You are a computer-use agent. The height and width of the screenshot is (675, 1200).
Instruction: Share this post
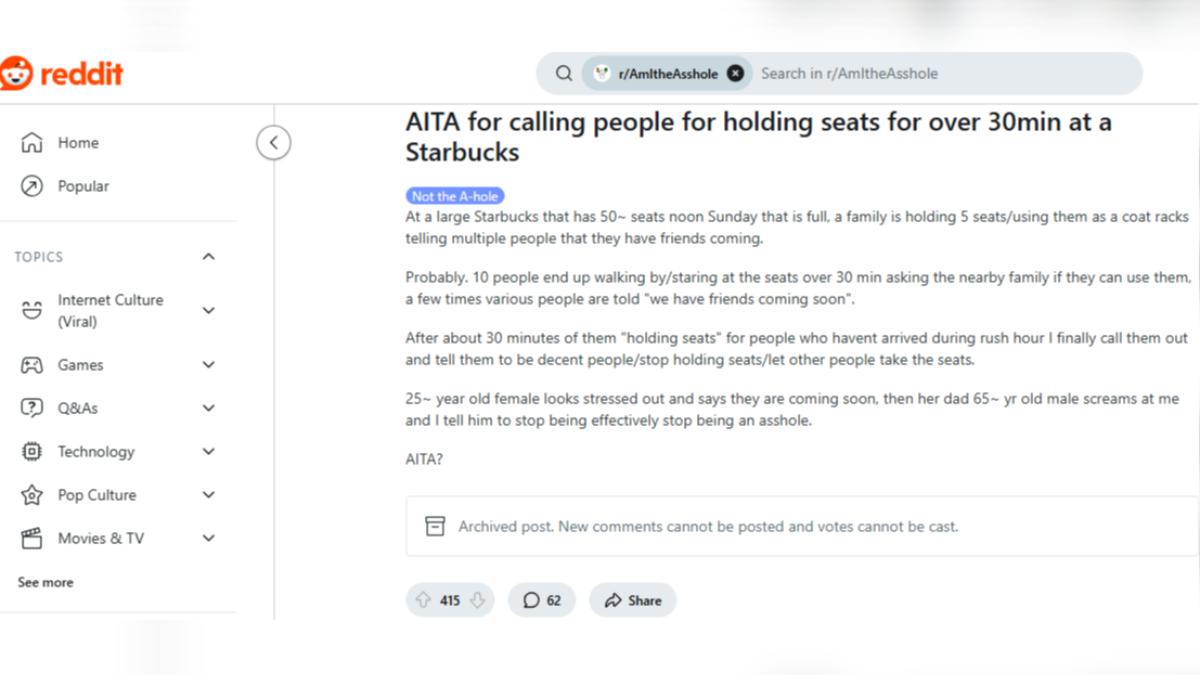pos(632,600)
